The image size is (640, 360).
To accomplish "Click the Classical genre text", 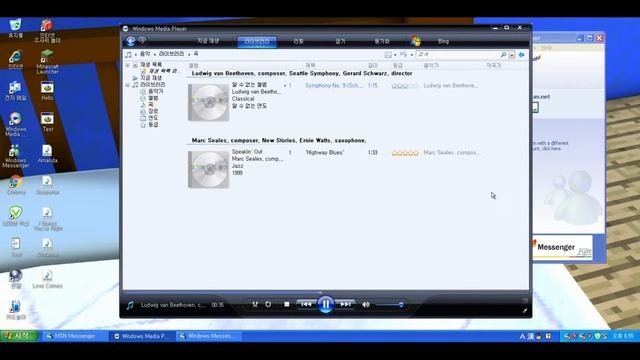I will coord(243,99).
